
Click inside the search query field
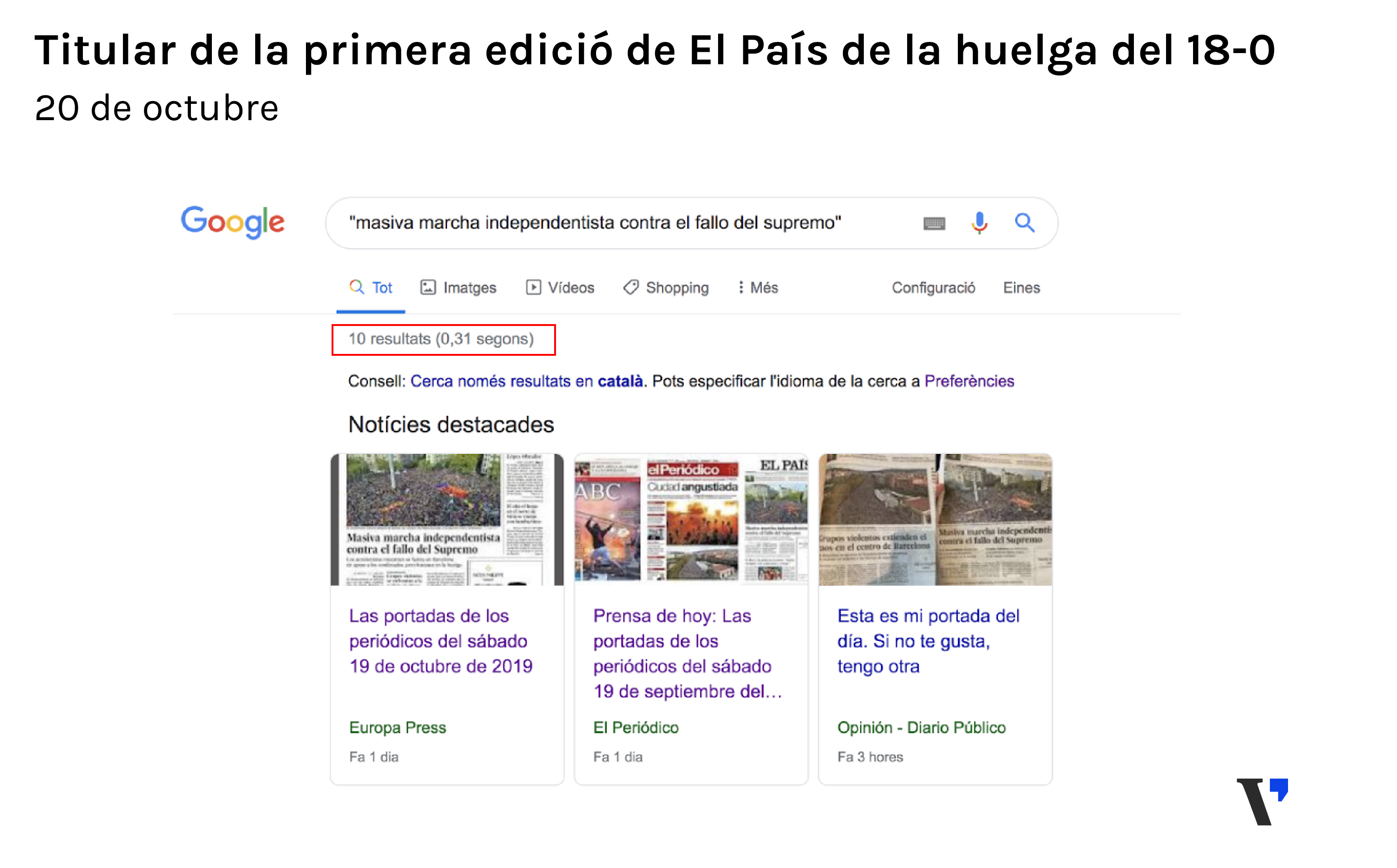point(595,223)
